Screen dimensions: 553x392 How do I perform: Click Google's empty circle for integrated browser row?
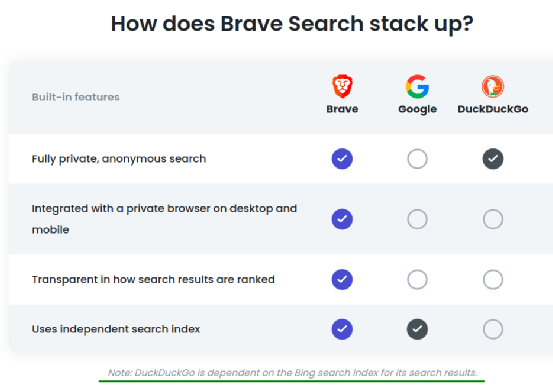417,219
